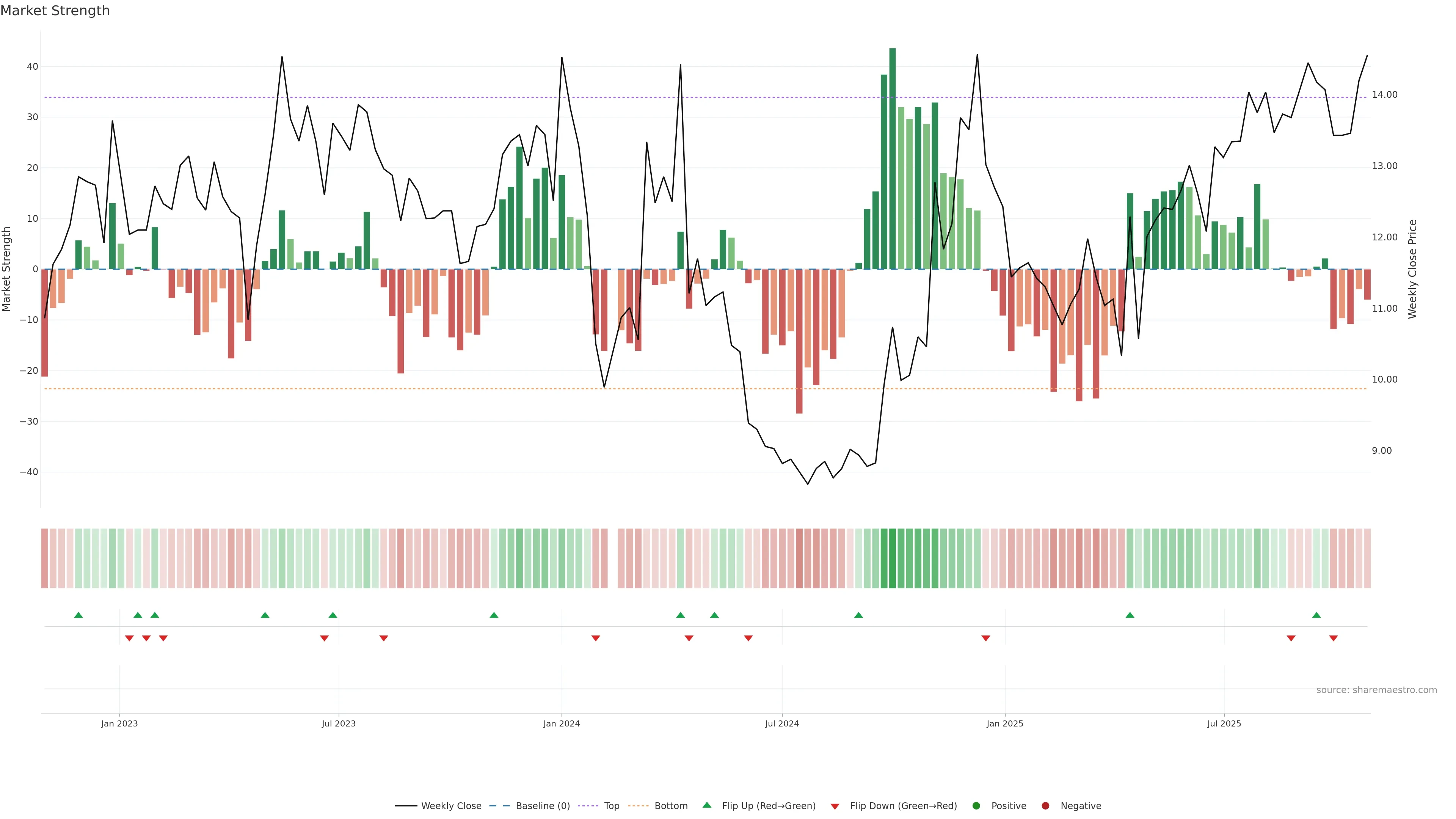The image size is (1456, 819).
Task: Click the first red flip-down triangle marker
Action: 129,638
